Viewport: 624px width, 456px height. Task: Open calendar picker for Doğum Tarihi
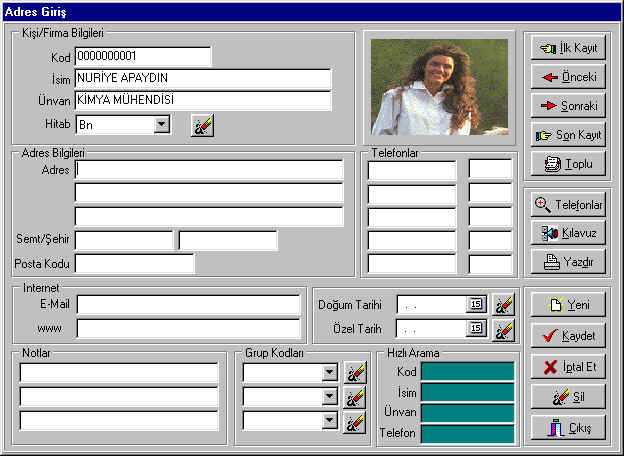pyautogui.click(x=476, y=304)
